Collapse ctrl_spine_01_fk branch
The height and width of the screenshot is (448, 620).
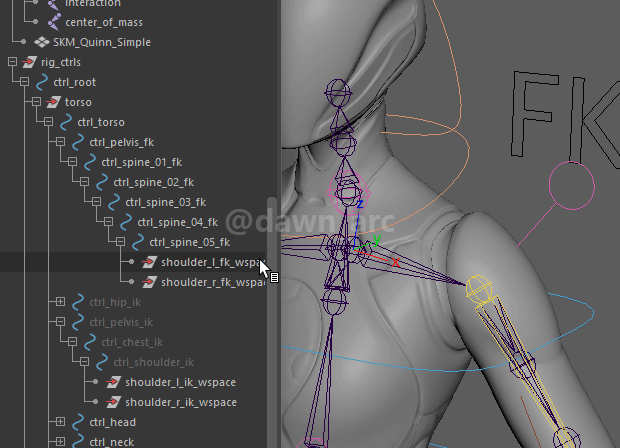pyautogui.click(x=72, y=162)
